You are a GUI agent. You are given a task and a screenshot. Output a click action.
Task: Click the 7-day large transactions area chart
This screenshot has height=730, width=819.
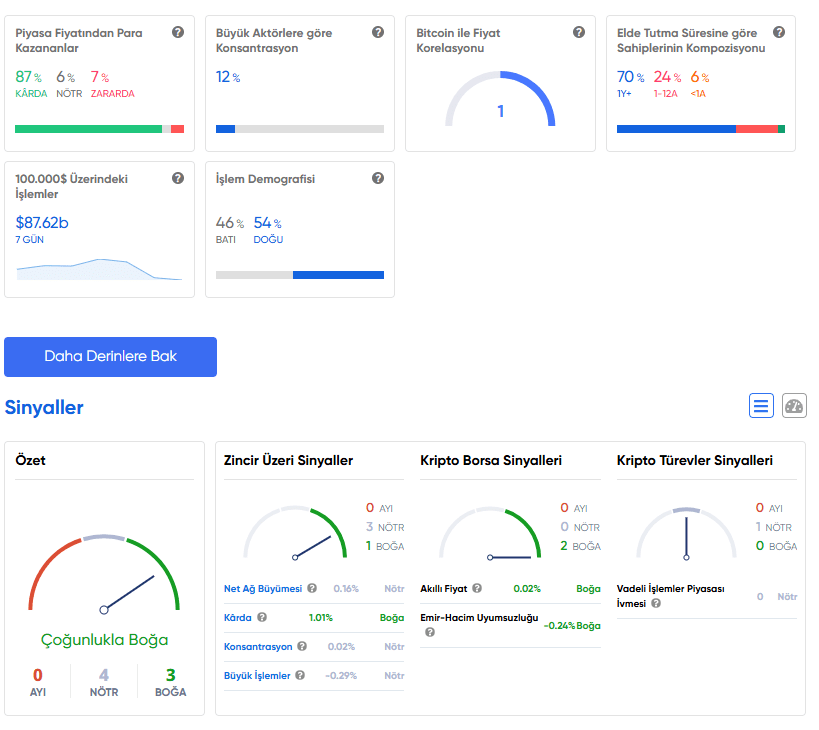98,269
